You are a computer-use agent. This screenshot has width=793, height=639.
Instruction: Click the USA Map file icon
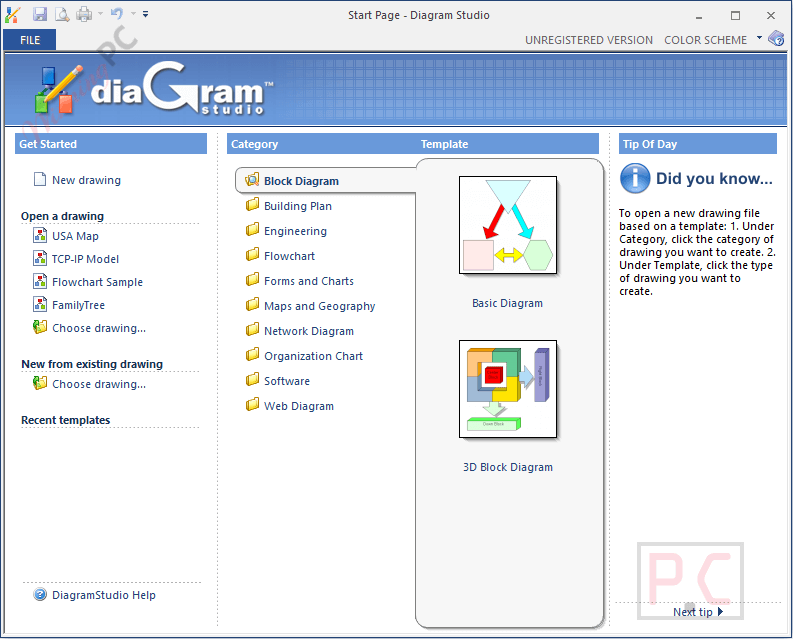click(x=40, y=235)
